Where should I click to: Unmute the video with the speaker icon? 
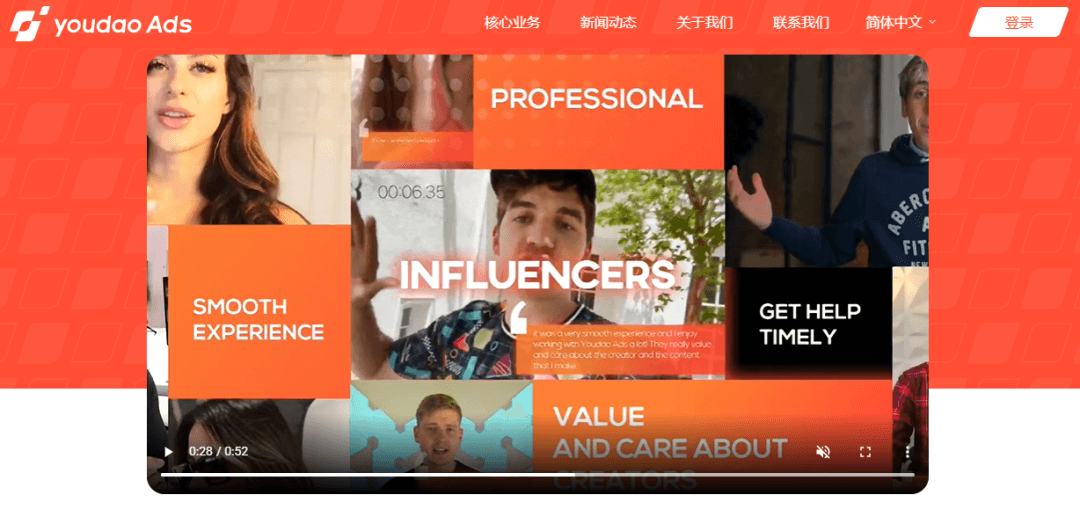823,452
